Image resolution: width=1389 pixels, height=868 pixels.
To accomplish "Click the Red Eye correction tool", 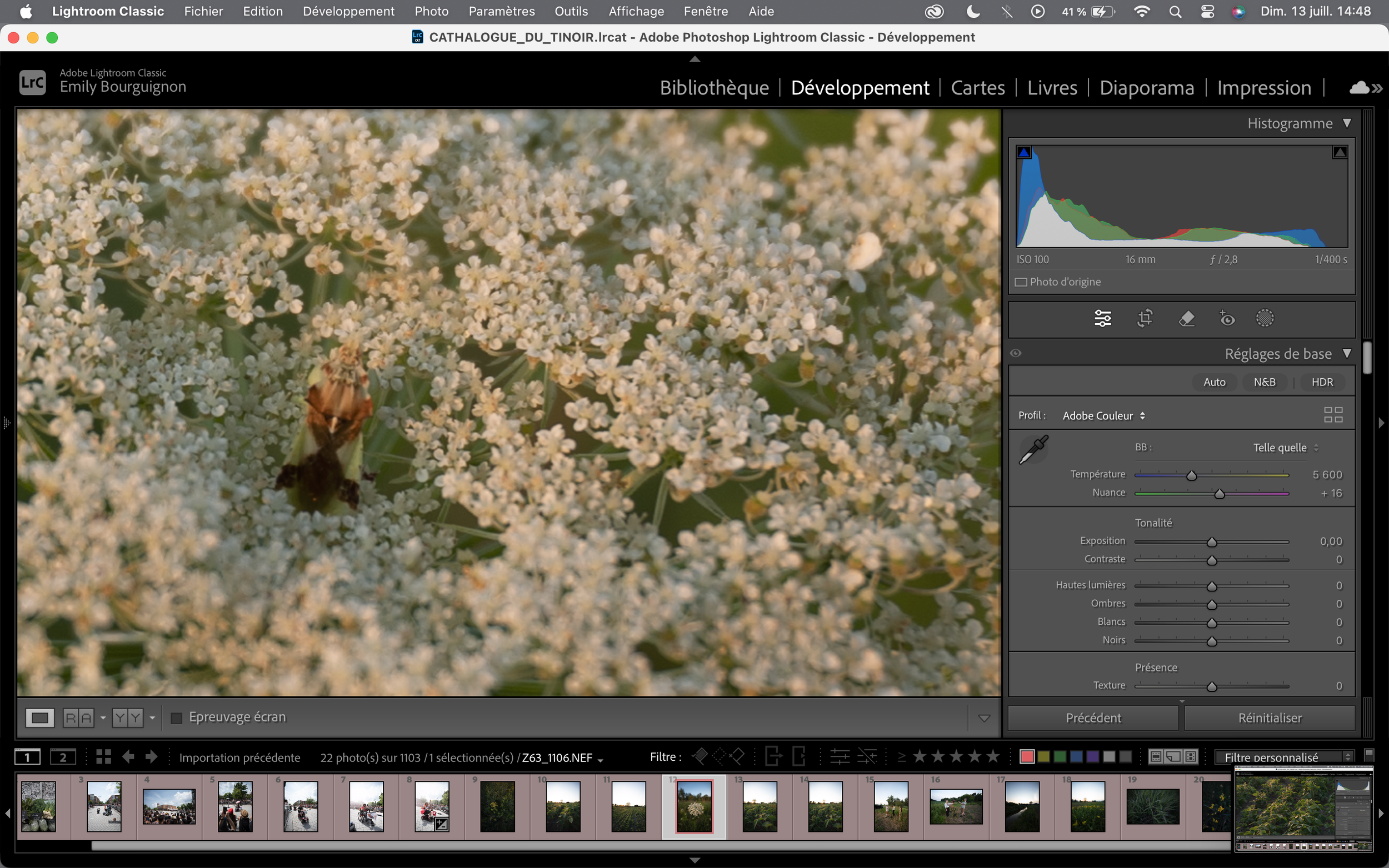I will click(1227, 318).
